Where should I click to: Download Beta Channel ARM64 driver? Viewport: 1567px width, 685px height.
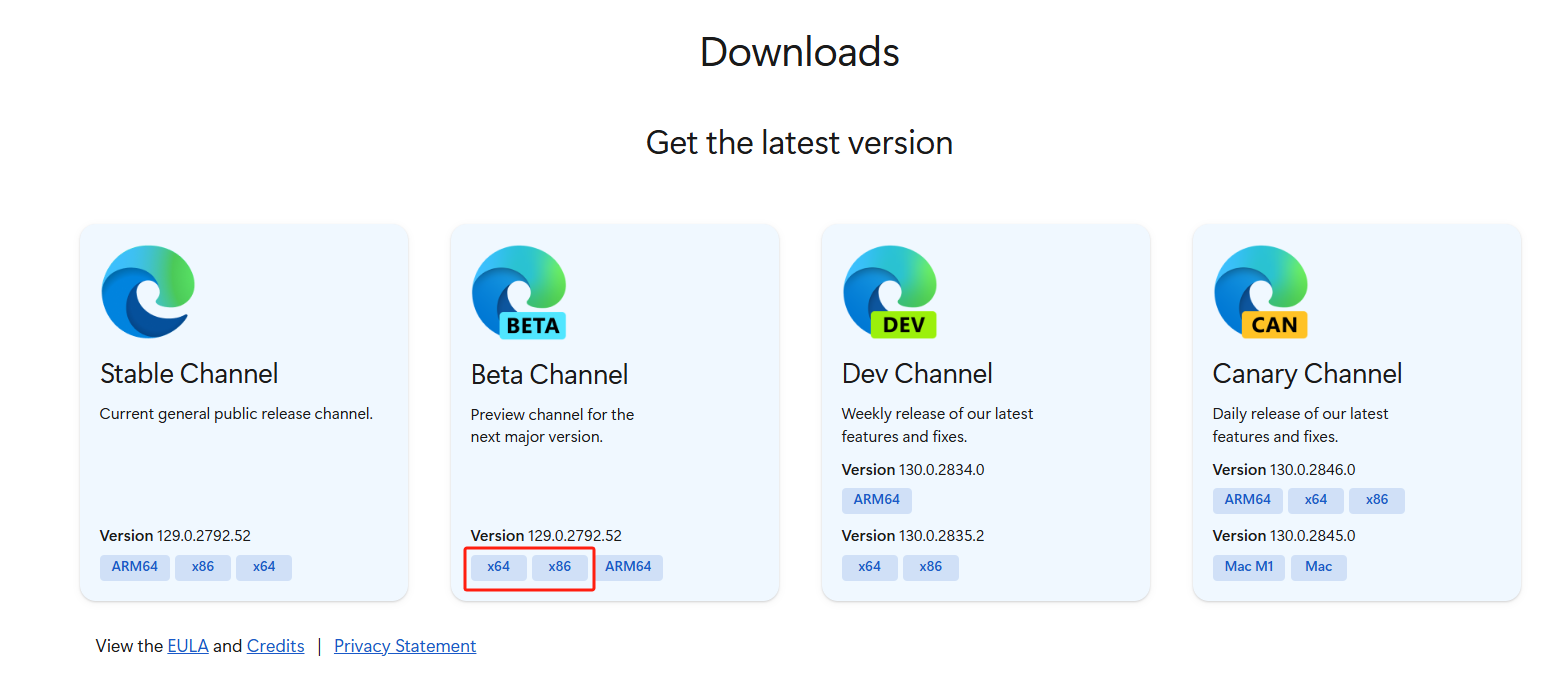[628, 567]
